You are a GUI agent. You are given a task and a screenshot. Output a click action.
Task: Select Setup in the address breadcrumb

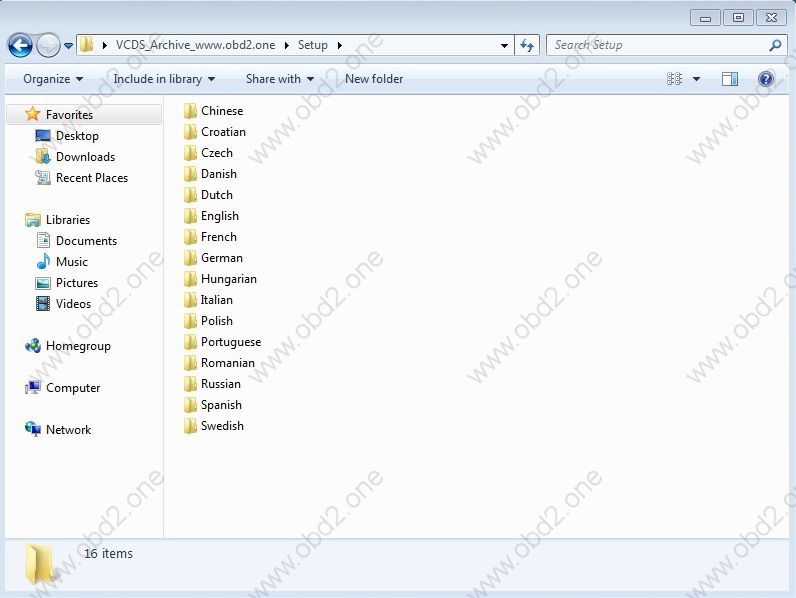coord(312,45)
